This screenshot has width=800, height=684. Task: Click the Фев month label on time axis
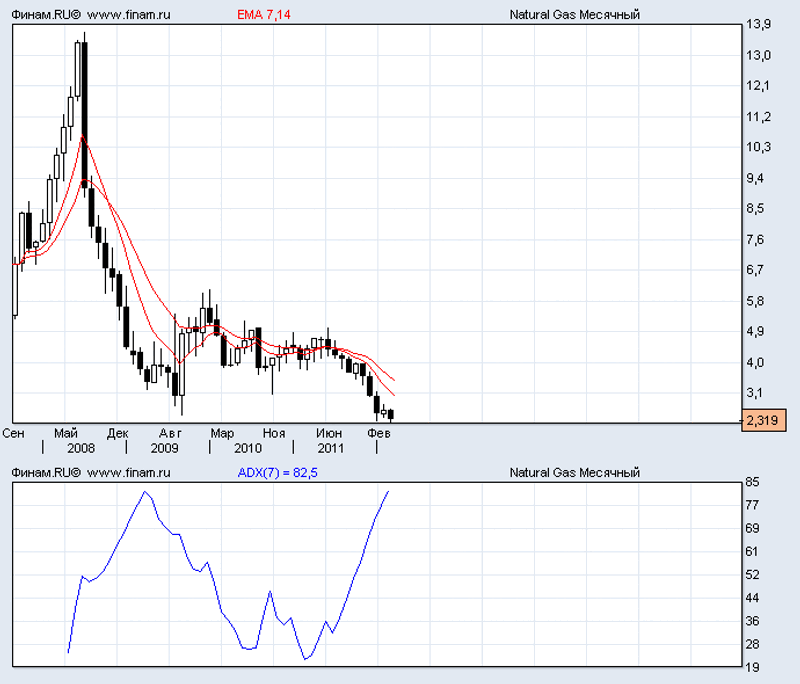379,434
